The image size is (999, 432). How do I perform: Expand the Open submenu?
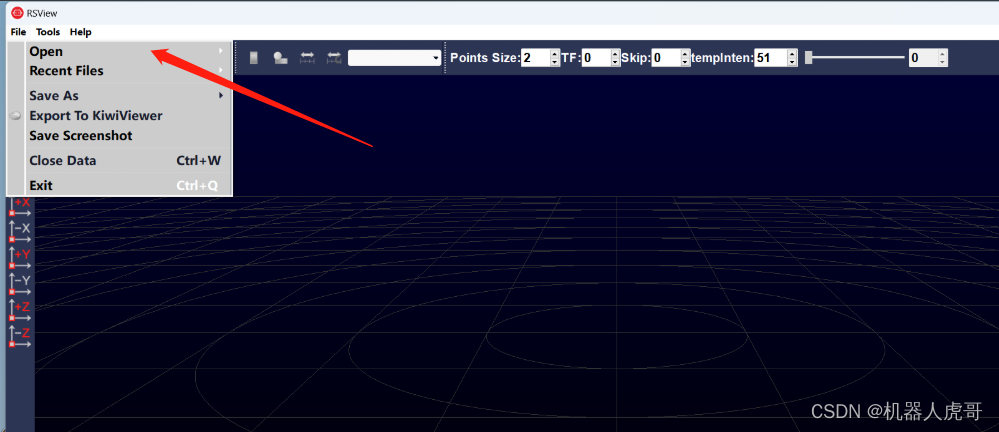(127, 52)
